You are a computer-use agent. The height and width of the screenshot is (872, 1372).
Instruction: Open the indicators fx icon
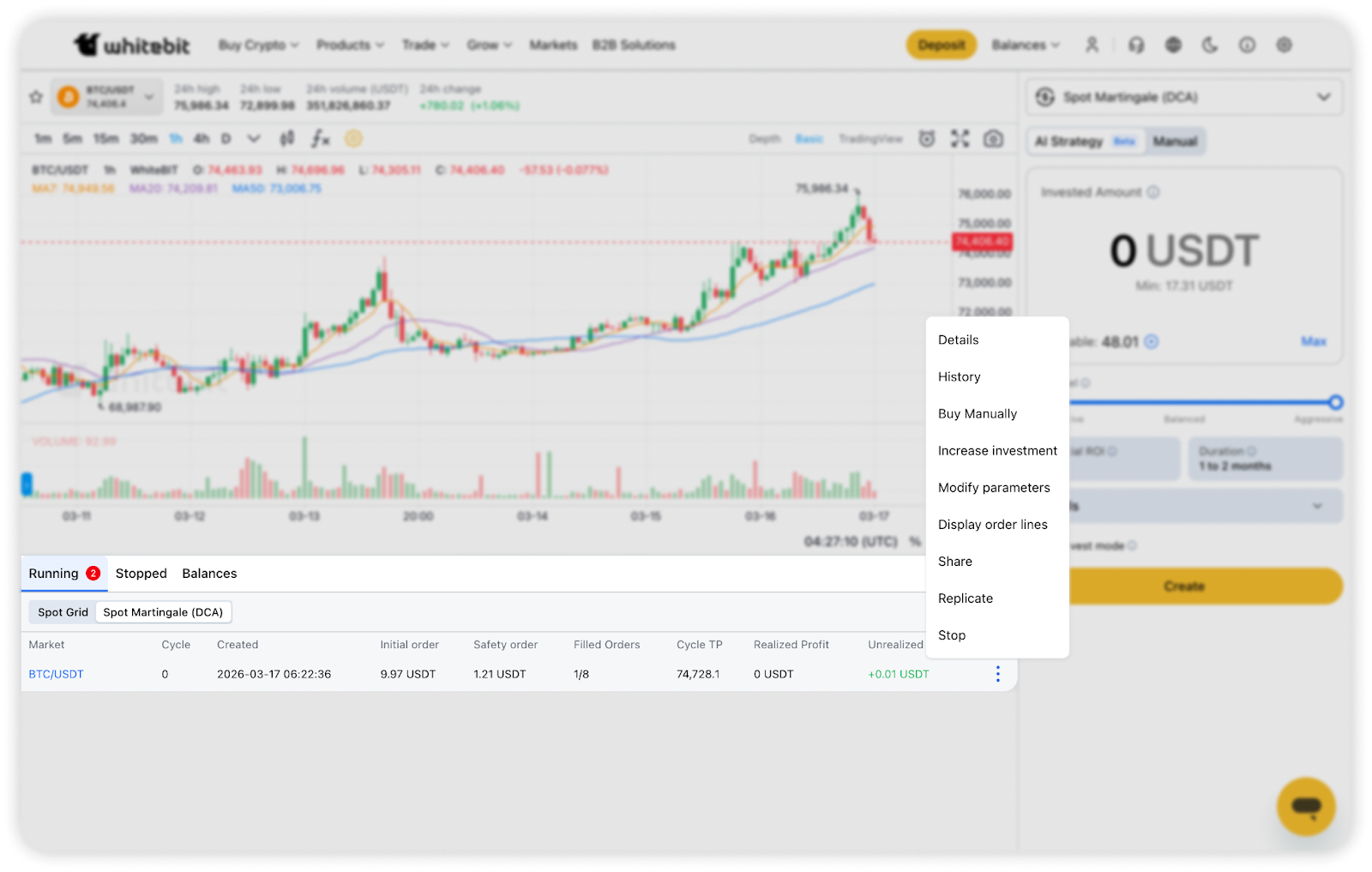point(320,138)
